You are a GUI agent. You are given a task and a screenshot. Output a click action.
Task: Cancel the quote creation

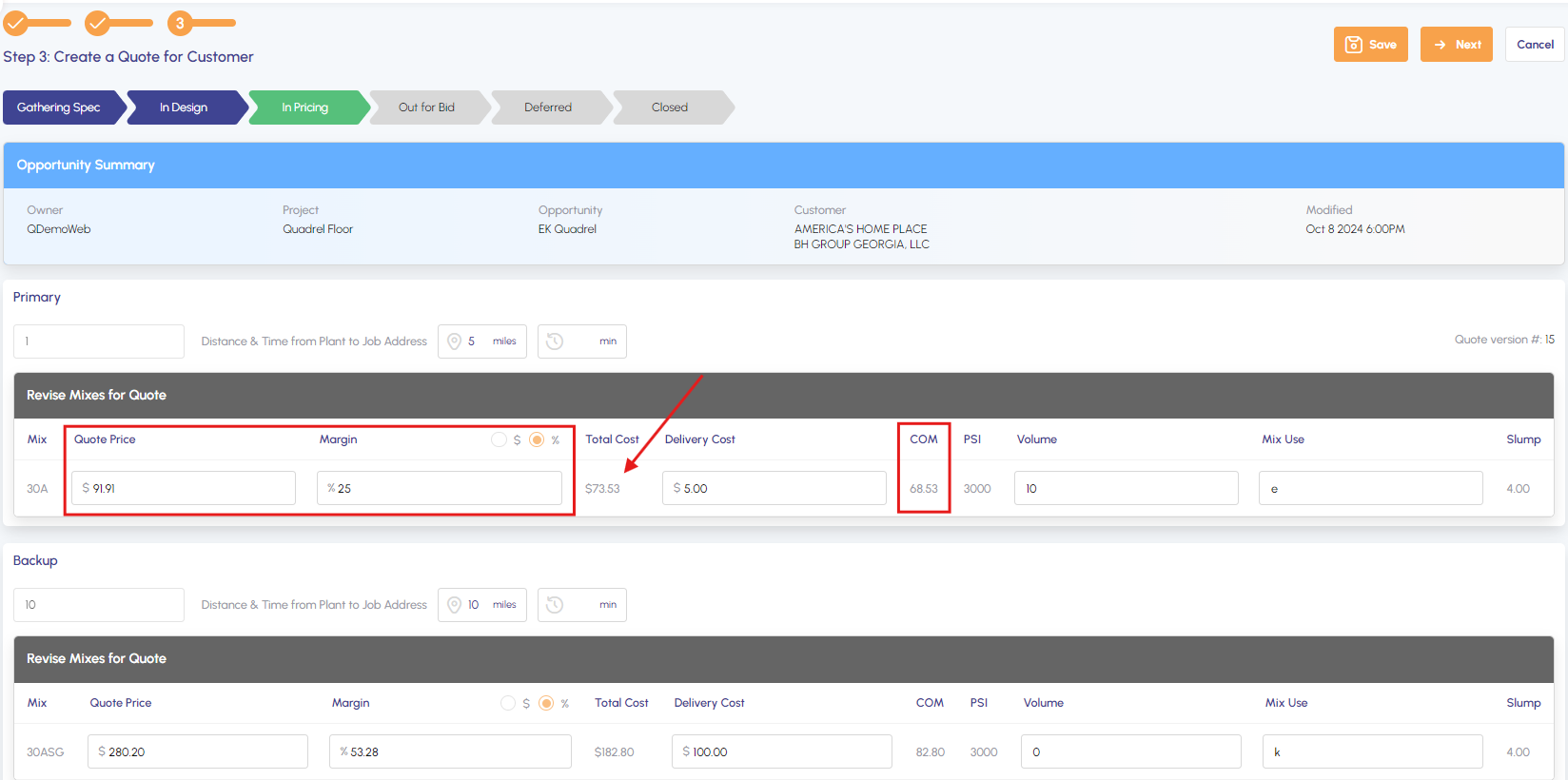tap(1535, 45)
